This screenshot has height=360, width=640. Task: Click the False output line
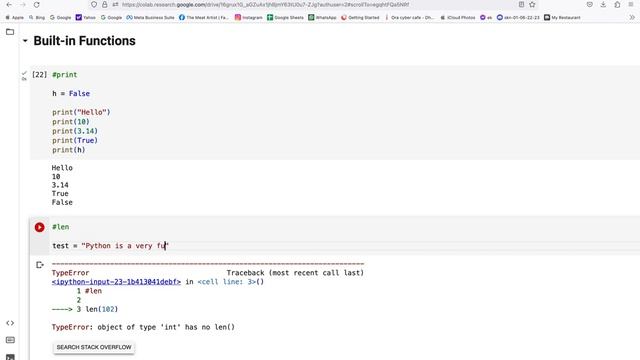pos(62,202)
